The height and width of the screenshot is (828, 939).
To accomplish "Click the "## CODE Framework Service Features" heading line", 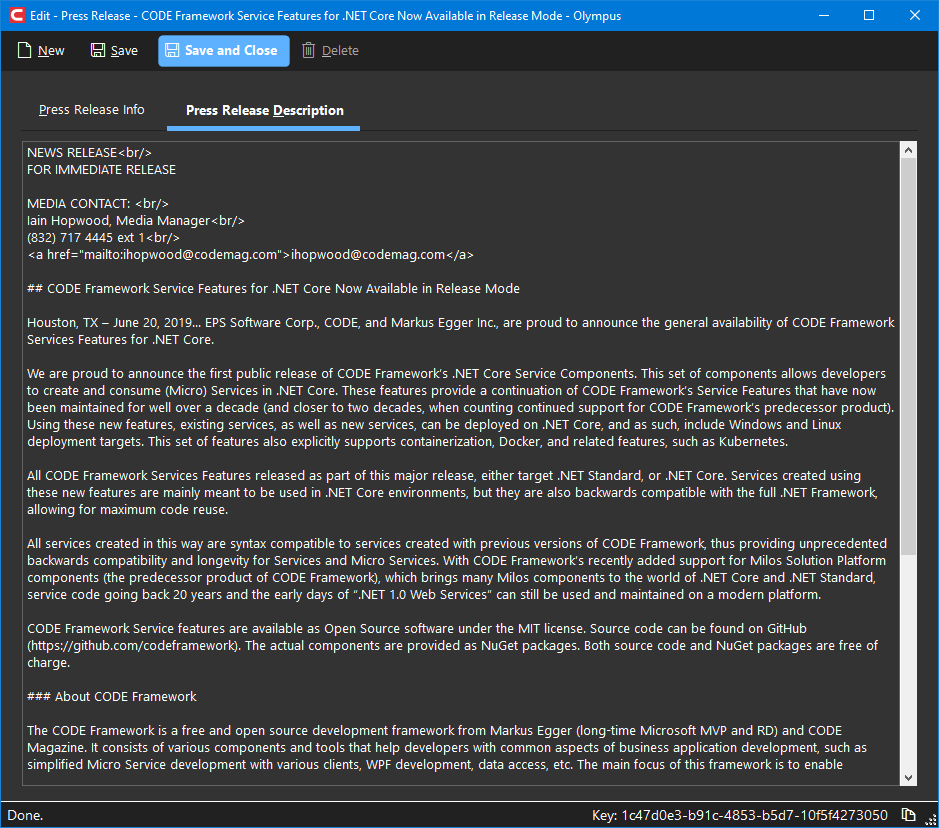I will (273, 289).
